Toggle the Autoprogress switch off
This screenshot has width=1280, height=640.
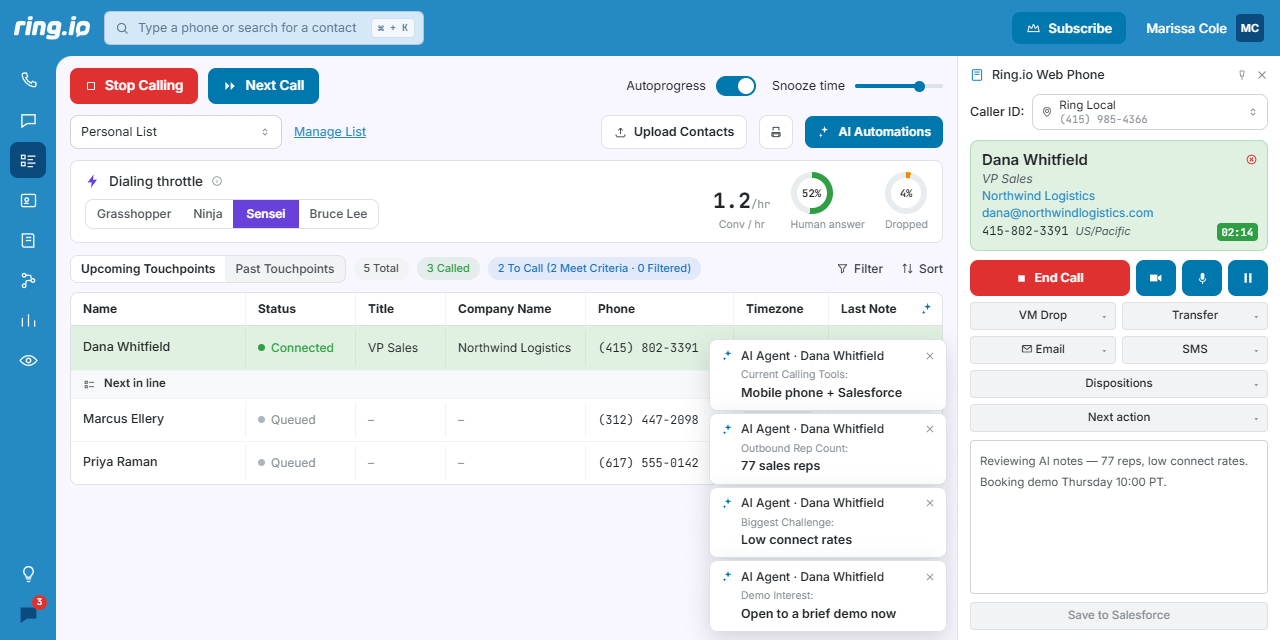tap(736, 86)
